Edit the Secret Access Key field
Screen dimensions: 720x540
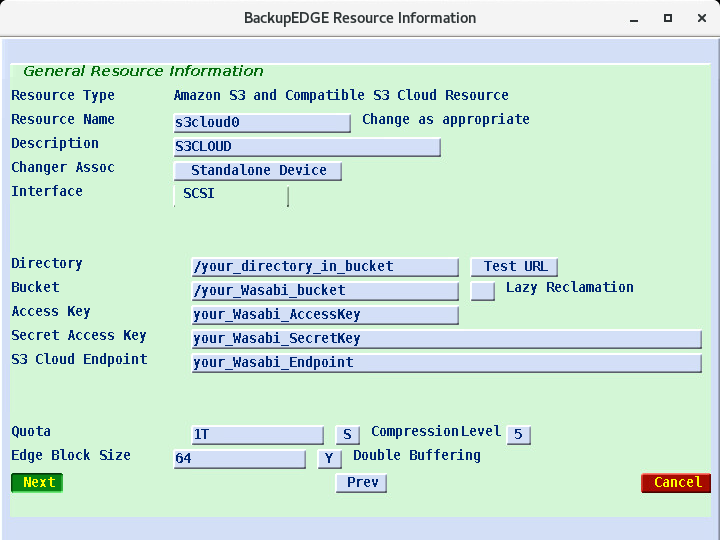[x=447, y=339]
